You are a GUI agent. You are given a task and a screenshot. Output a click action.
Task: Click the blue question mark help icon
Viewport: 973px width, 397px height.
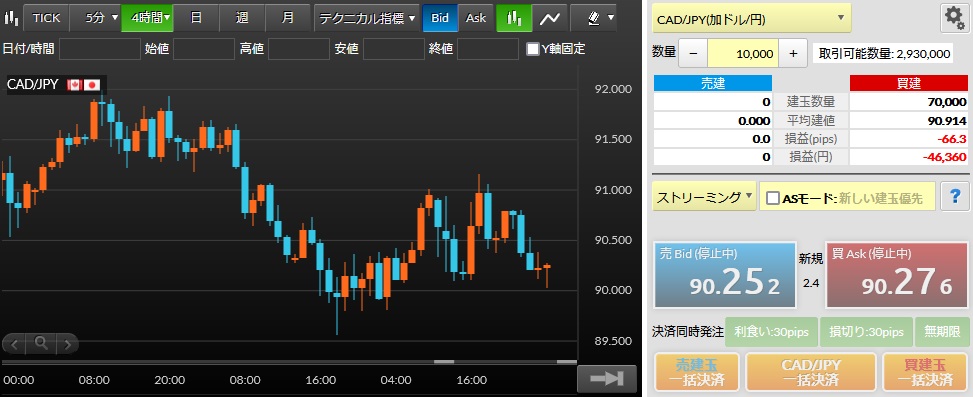[x=955, y=197]
